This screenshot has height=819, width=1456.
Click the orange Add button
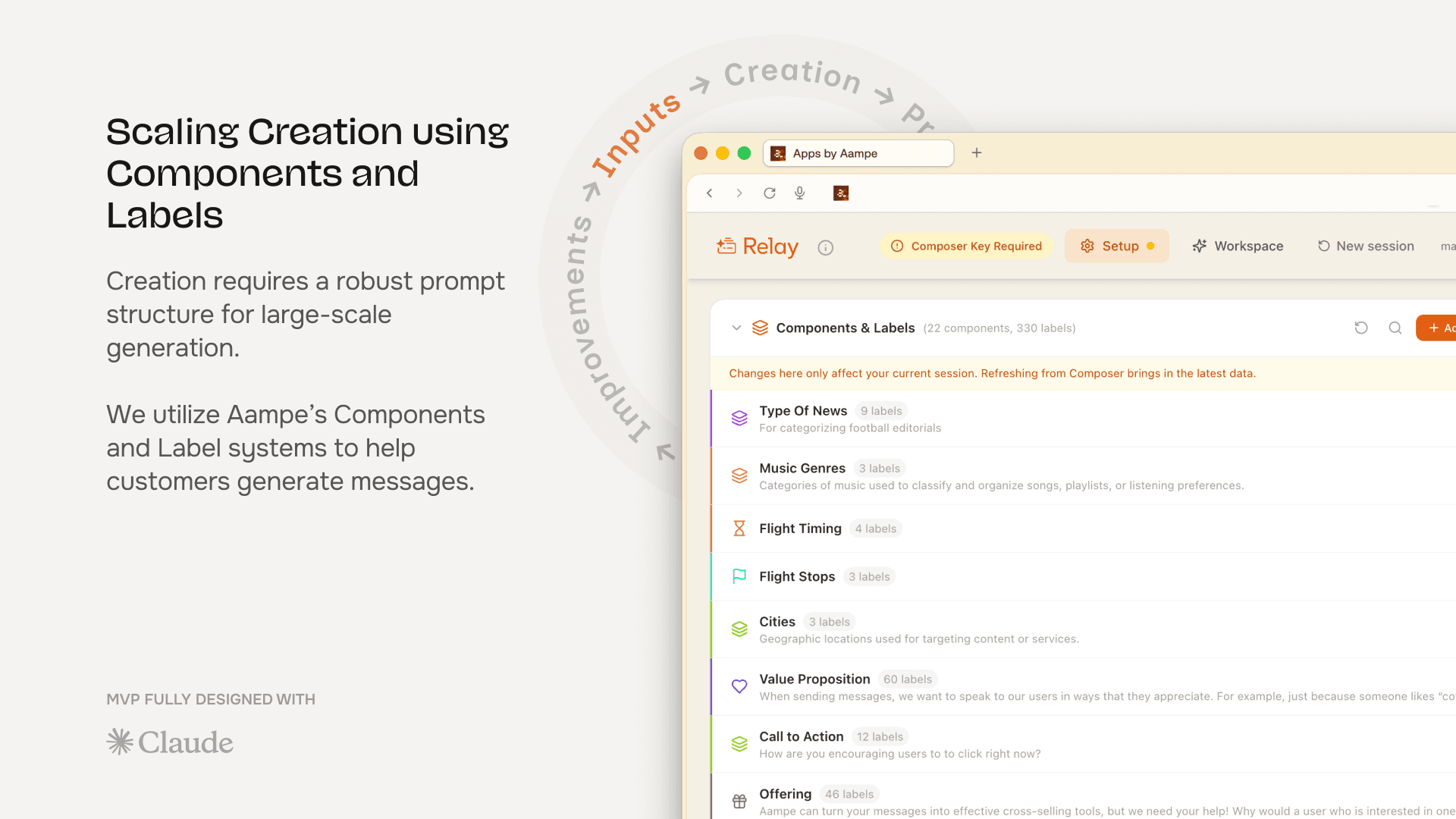point(1436,328)
